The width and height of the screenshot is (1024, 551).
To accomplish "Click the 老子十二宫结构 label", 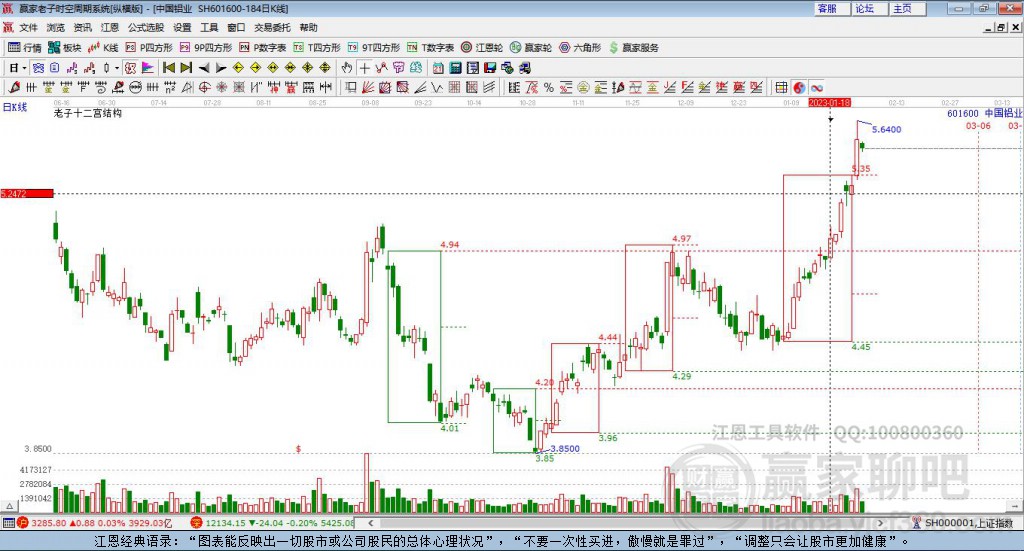I will coord(88,113).
